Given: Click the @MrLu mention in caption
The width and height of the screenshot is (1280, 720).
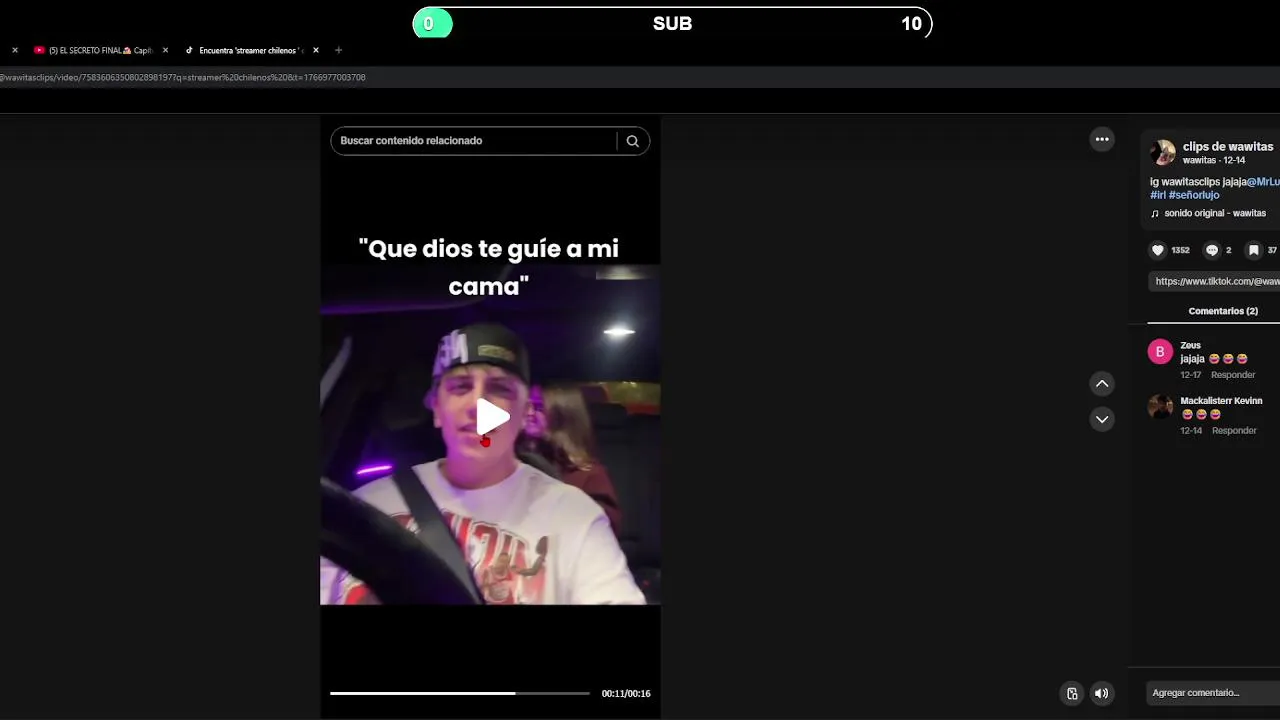Looking at the screenshot, I should point(1263,182).
